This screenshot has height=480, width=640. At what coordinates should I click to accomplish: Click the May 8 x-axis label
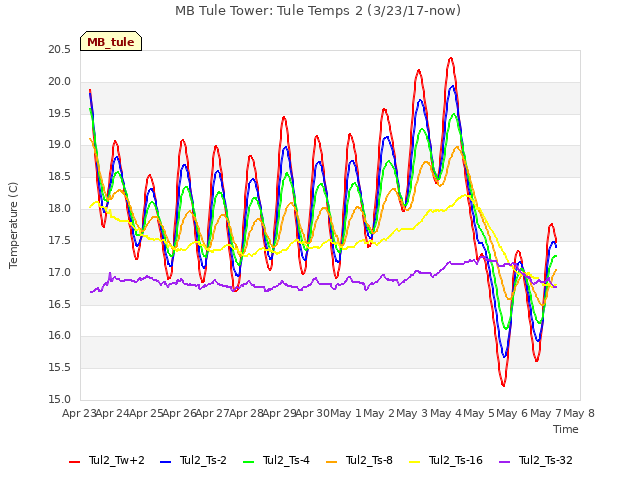point(579,414)
